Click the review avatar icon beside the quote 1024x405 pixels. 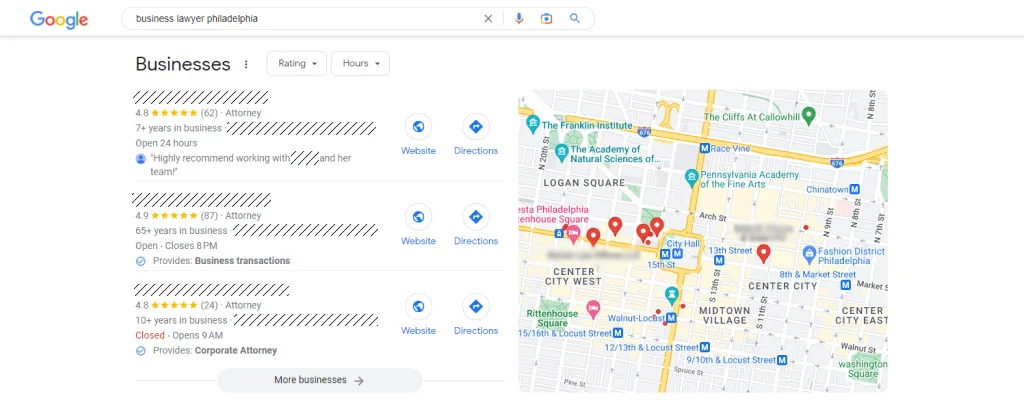(140, 159)
